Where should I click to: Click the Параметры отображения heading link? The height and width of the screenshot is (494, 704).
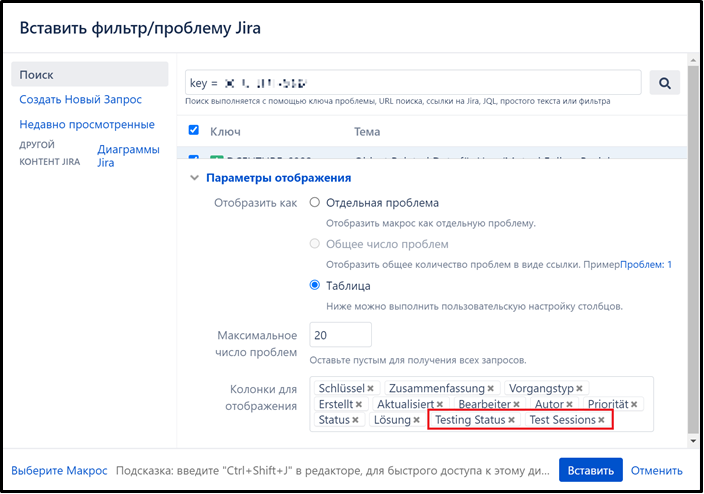click(278, 178)
